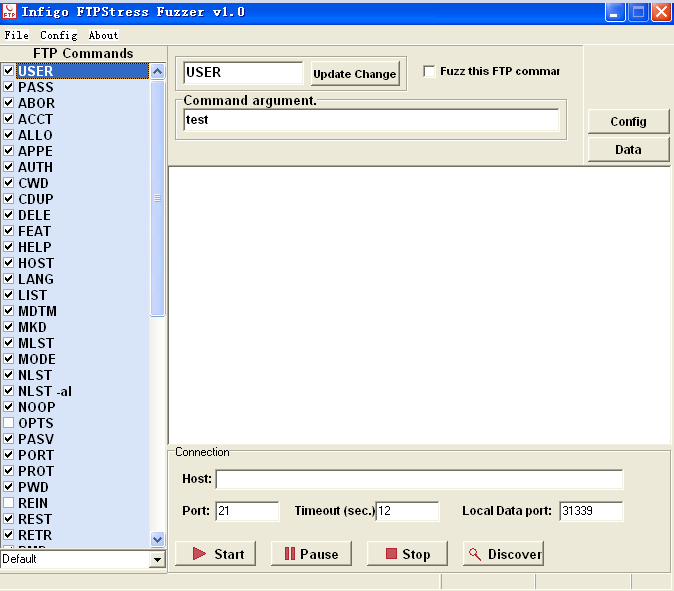The width and height of the screenshot is (674, 591).
Task: Click the Update Change button
Action: click(354, 74)
